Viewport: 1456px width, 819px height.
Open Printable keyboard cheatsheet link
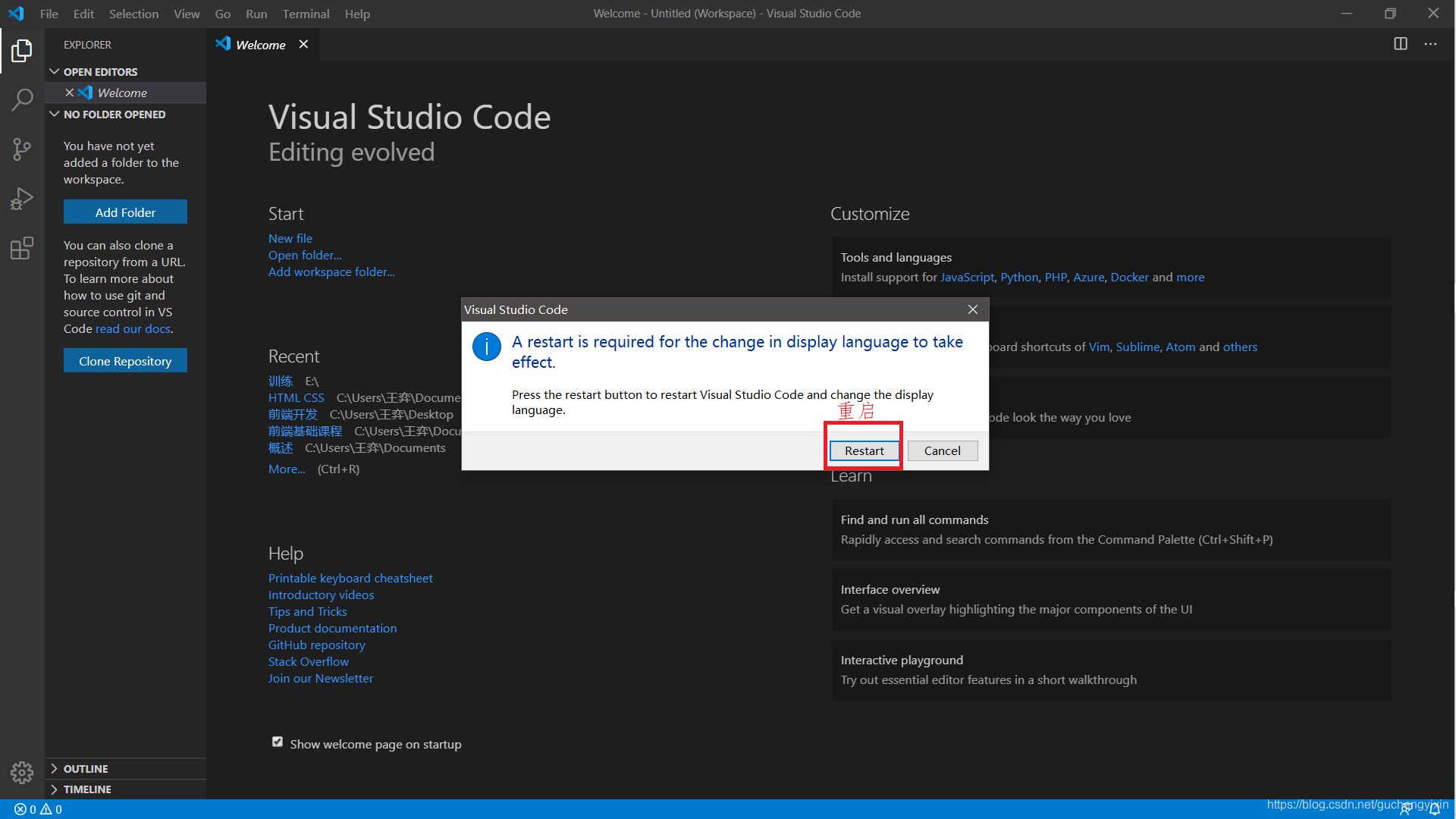click(350, 578)
